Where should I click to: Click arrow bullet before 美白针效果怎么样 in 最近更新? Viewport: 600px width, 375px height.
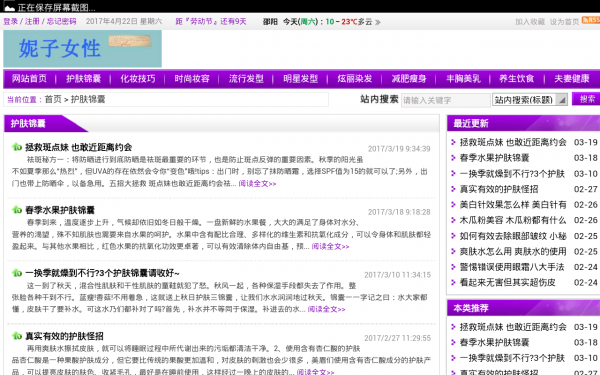click(453, 205)
